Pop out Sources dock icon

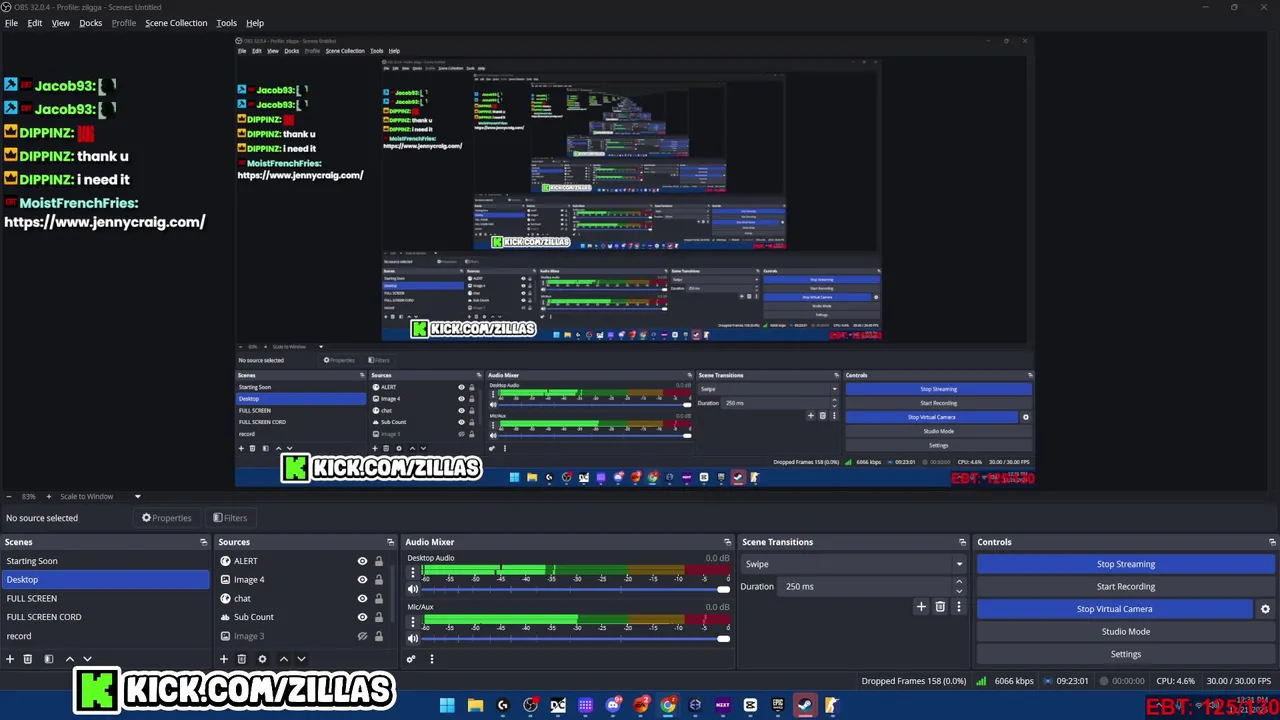(x=390, y=542)
